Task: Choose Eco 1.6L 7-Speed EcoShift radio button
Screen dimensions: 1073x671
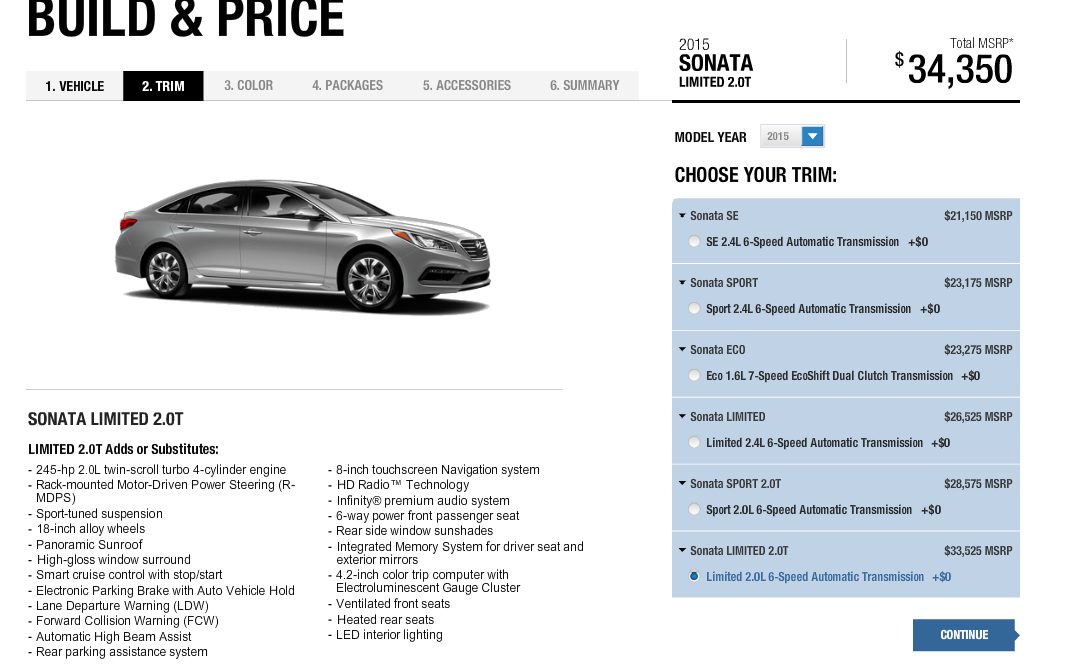Action: pyautogui.click(x=694, y=376)
